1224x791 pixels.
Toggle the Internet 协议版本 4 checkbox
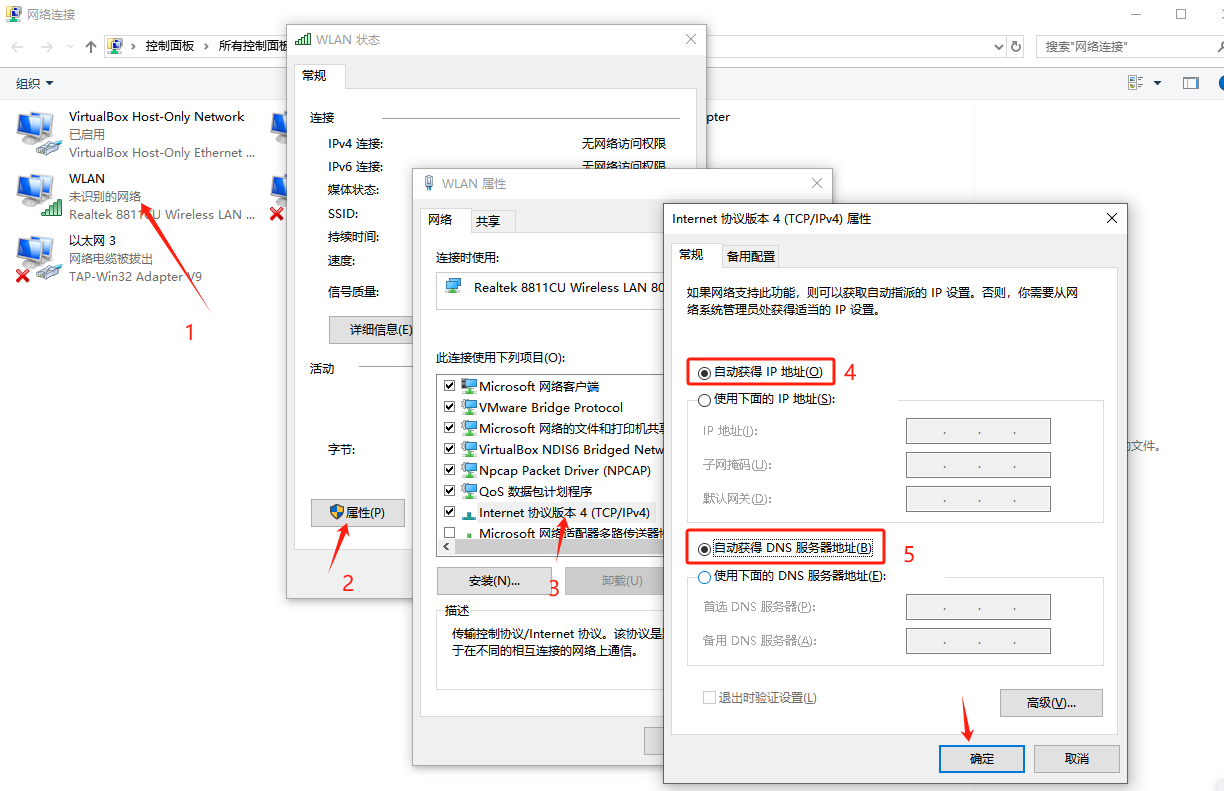(449, 512)
